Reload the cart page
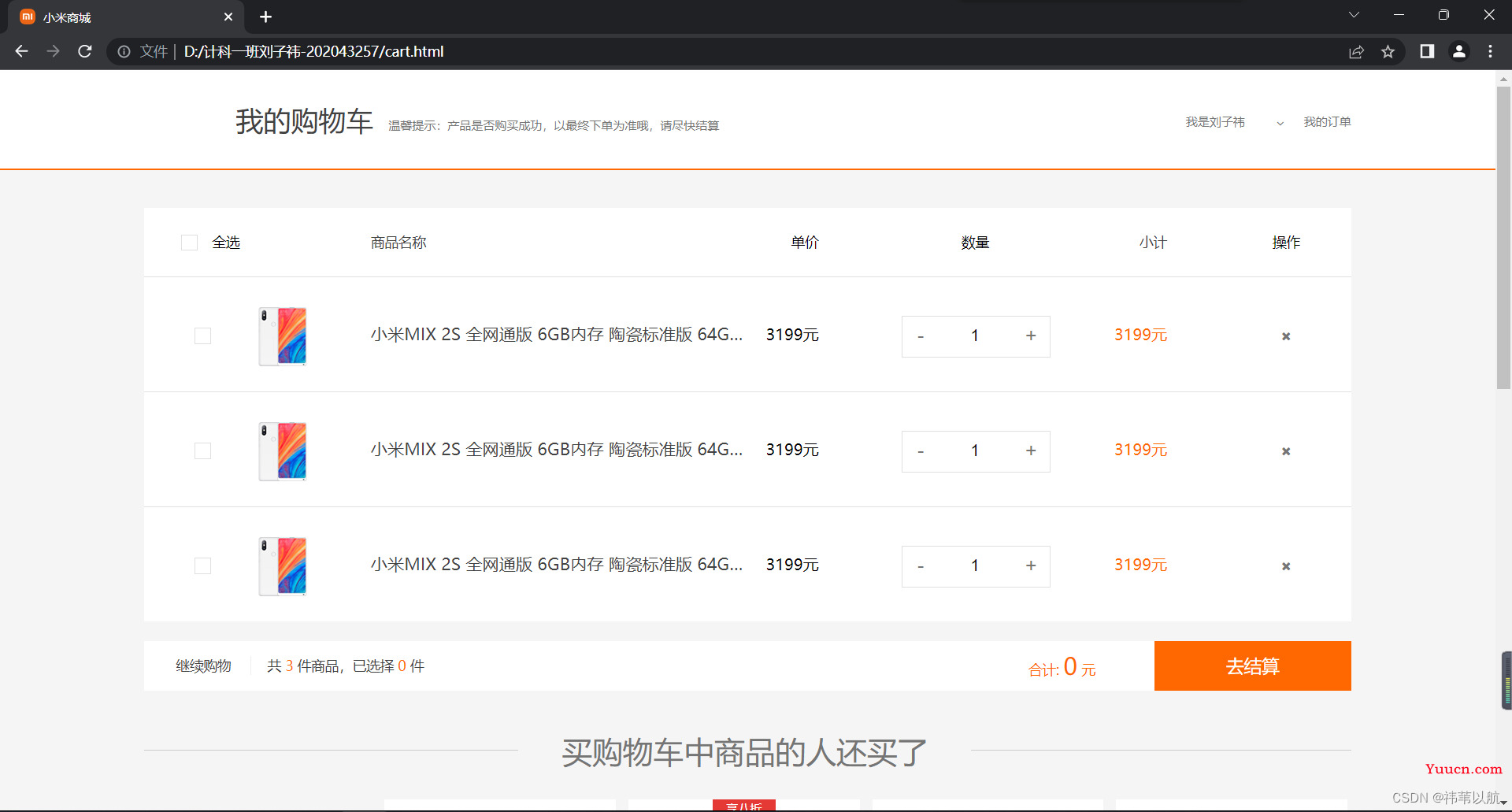 click(x=85, y=51)
